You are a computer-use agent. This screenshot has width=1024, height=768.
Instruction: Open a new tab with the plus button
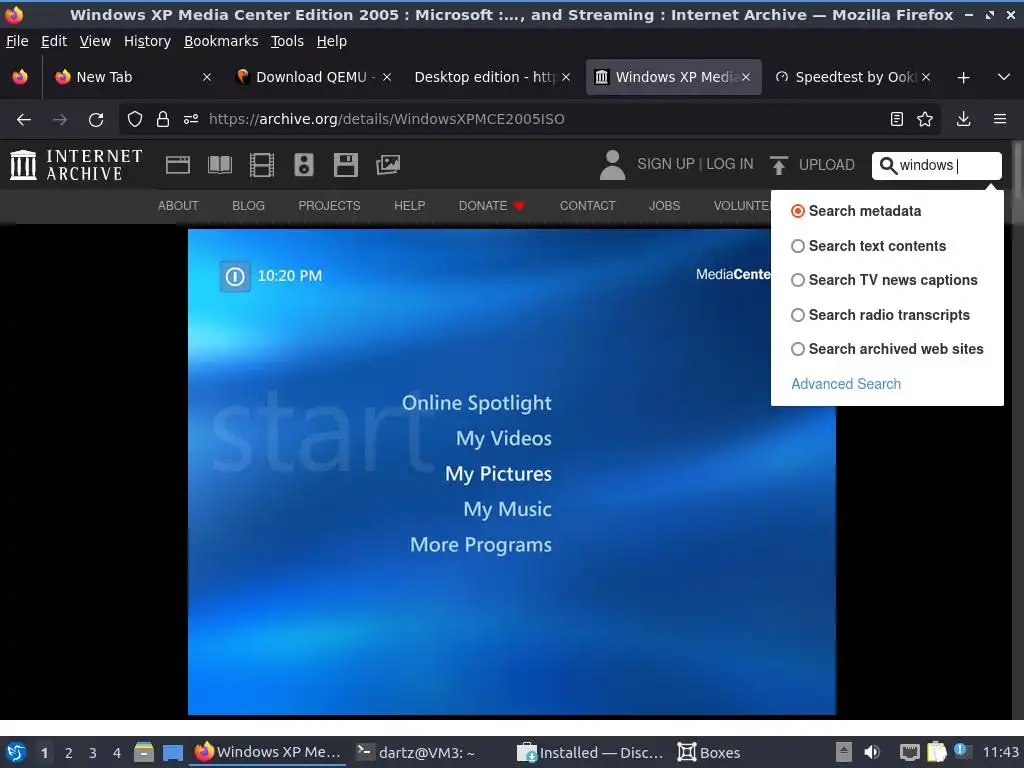coord(963,77)
